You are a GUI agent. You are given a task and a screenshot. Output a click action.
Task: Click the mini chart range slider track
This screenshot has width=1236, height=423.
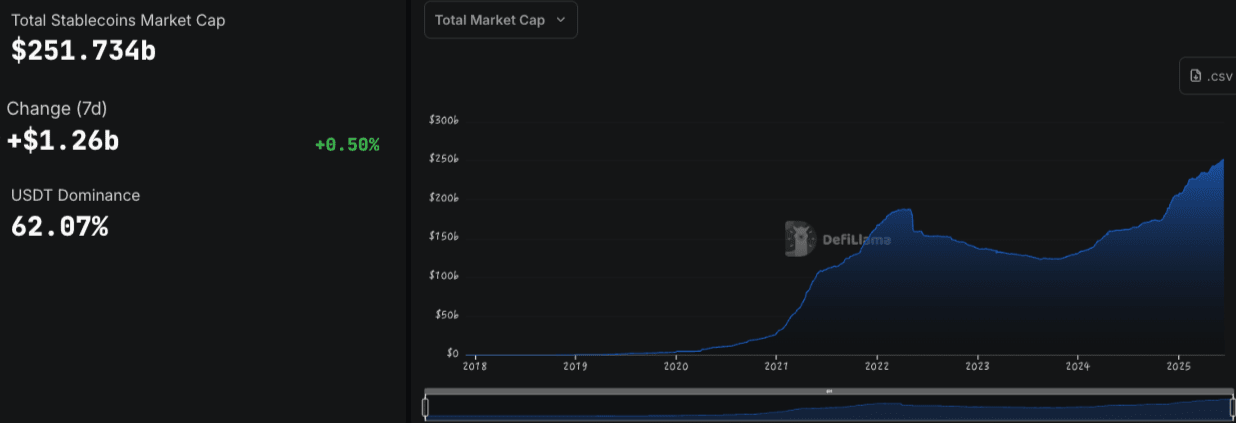click(x=827, y=408)
